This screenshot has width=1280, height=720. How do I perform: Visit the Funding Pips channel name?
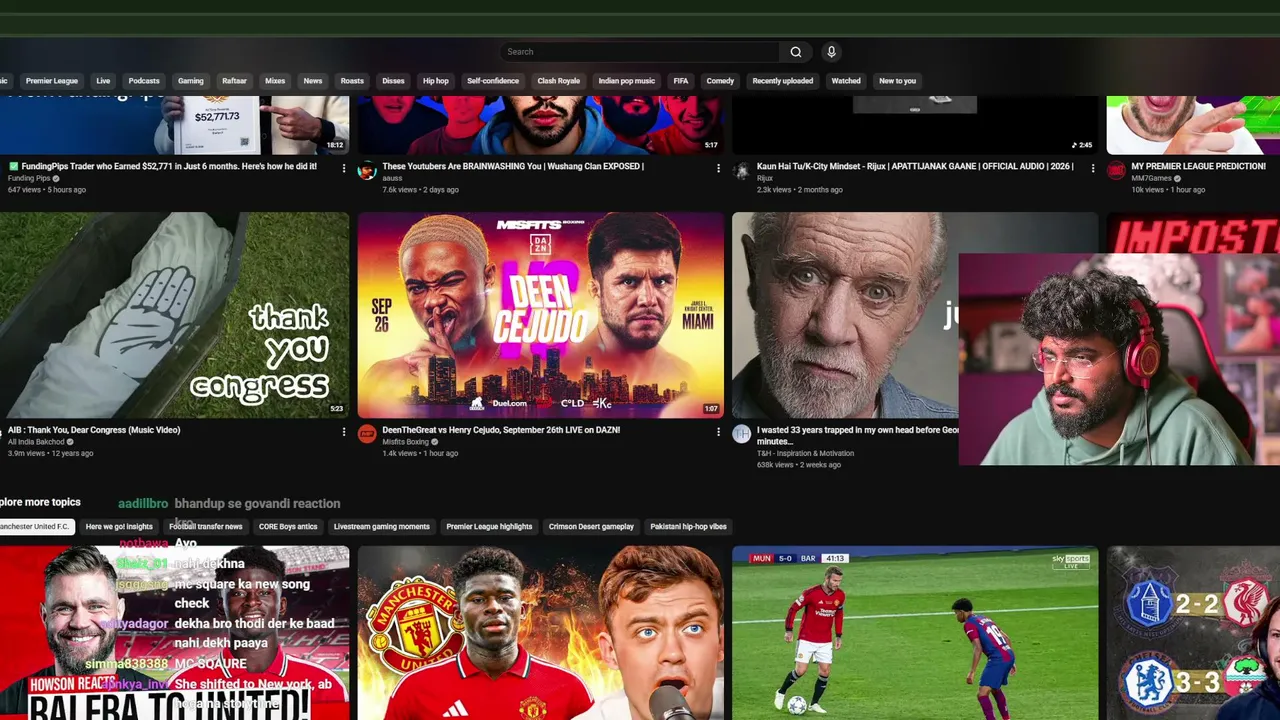coord(29,179)
